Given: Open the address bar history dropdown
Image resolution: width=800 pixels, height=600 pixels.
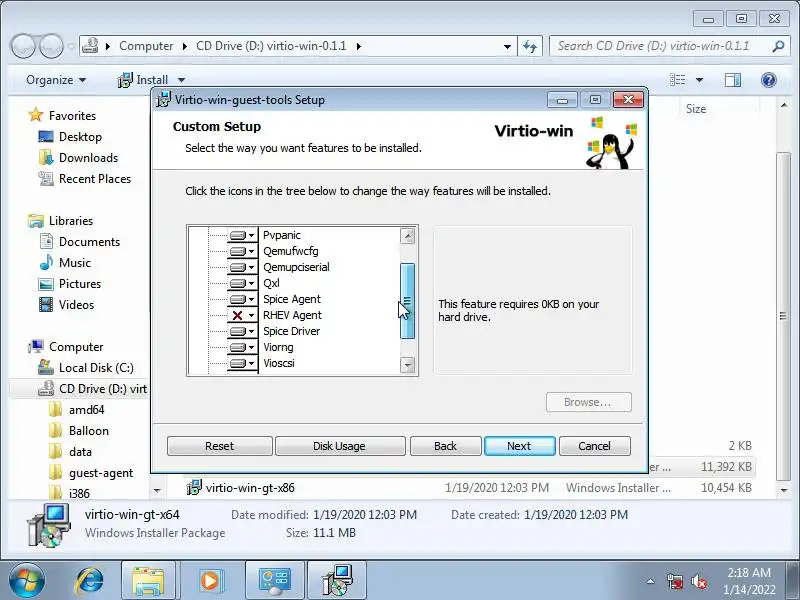Looking at the screenshot, I should (507, 46).
